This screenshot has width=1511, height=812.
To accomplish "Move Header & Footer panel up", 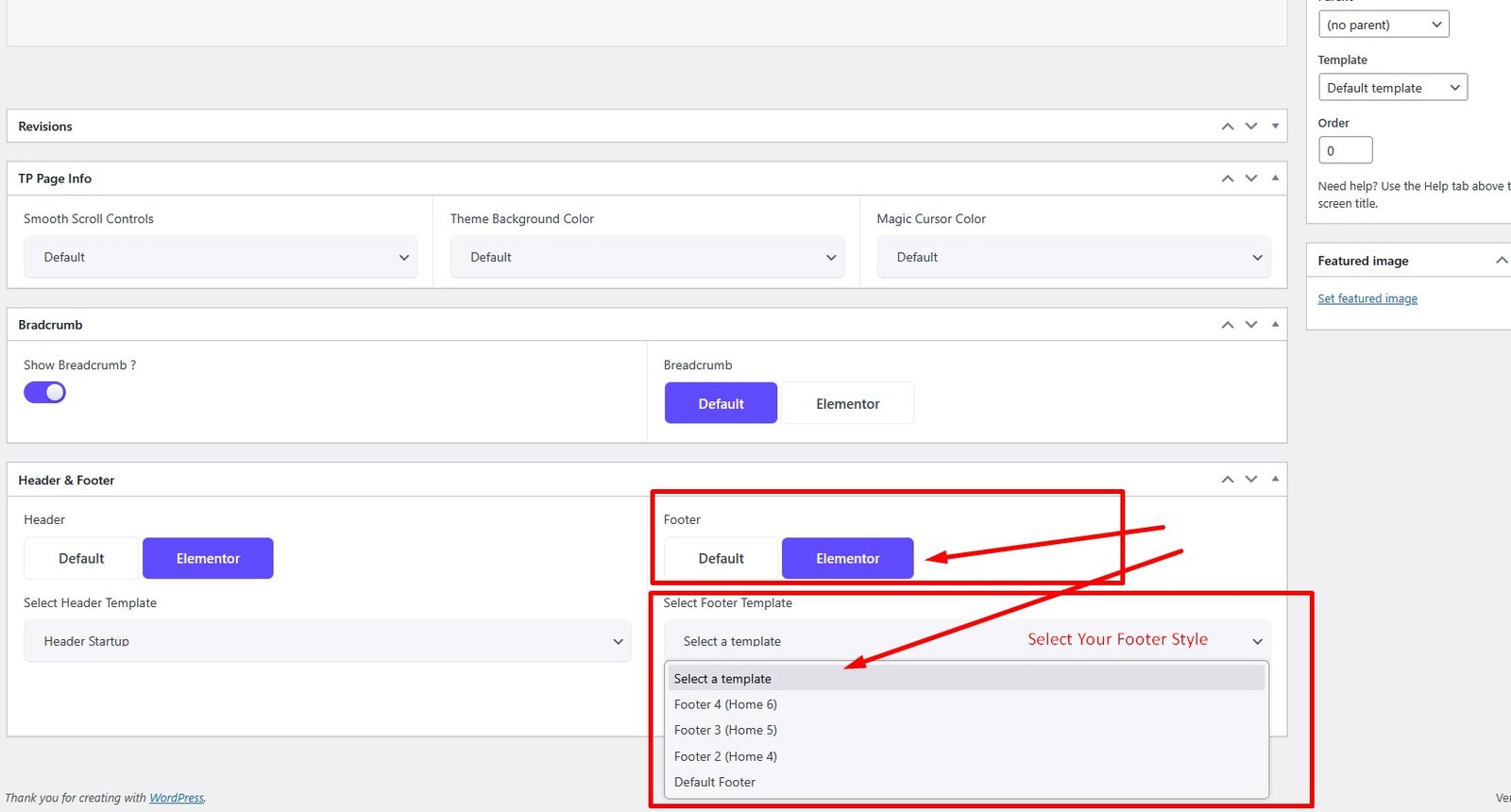I will point(1227,480).
